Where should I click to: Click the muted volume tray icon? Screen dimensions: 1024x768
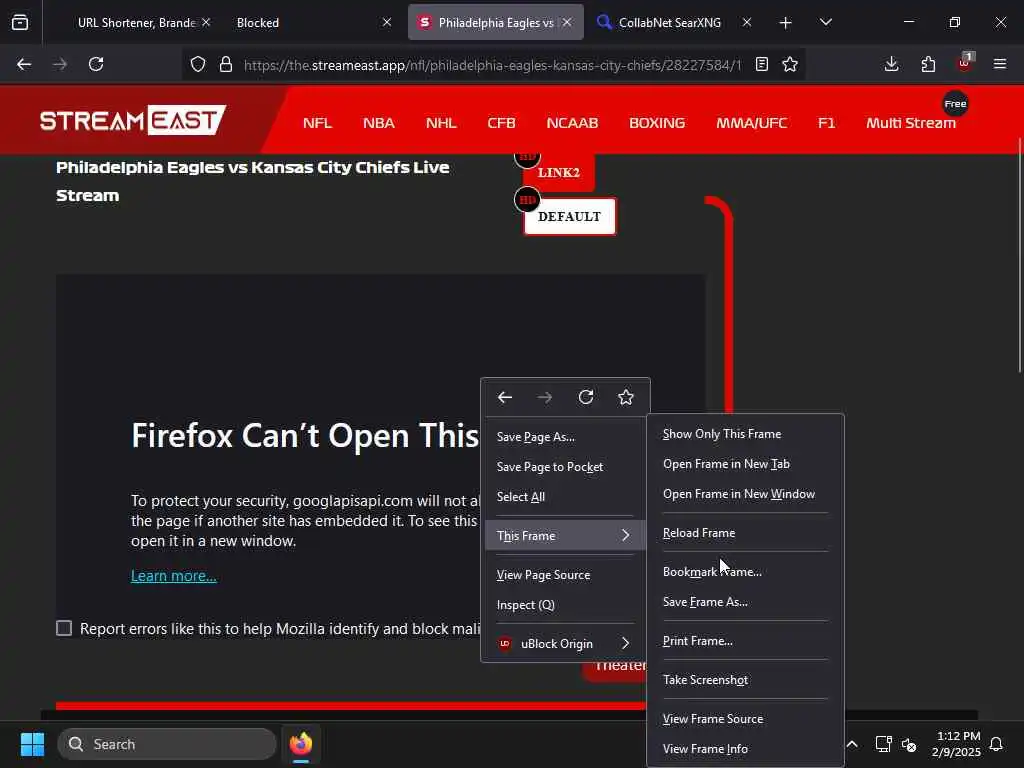pyautogui.click(x=909, y=744)
